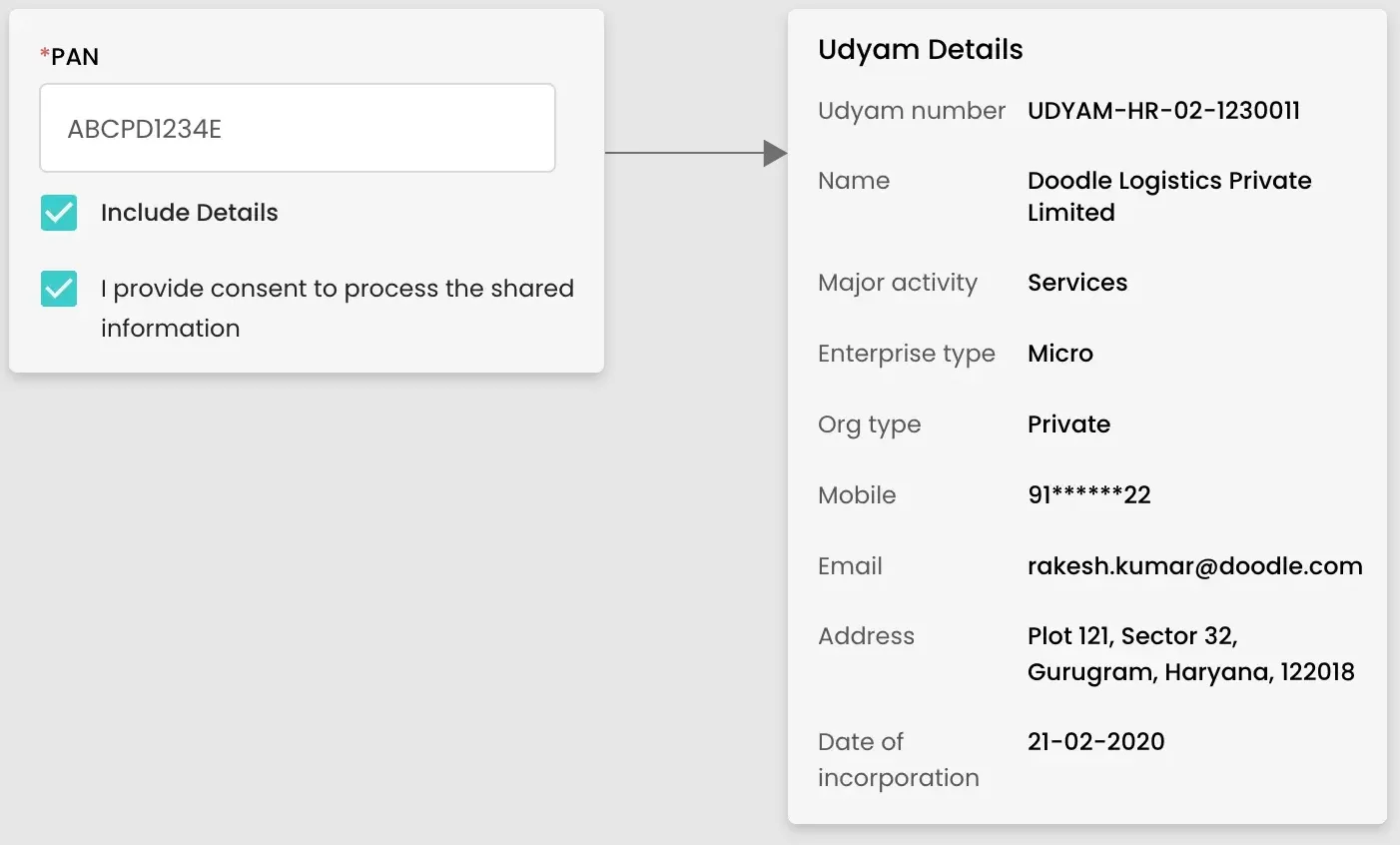Click the incorporation date 21-02-2020
The height and width of the screenshot is (845, 1400).
(1095, 742)
